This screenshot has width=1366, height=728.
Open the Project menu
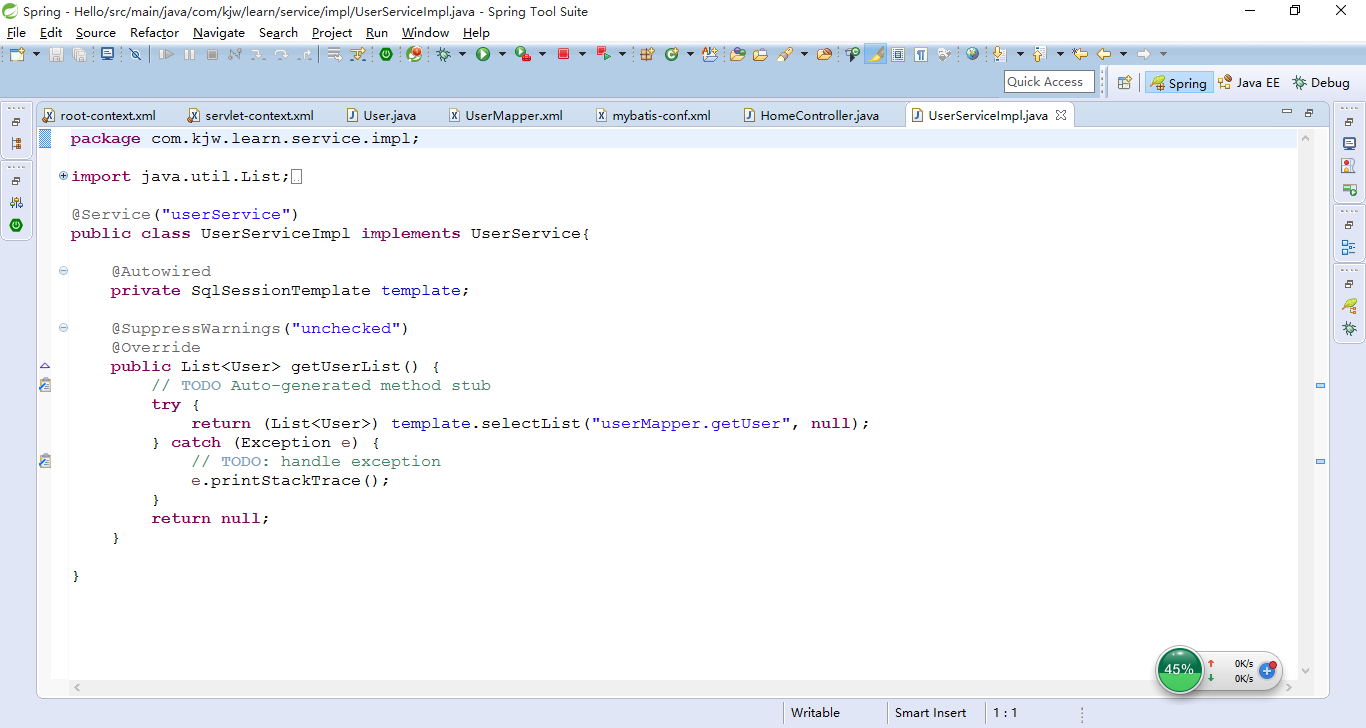[332, 32]
